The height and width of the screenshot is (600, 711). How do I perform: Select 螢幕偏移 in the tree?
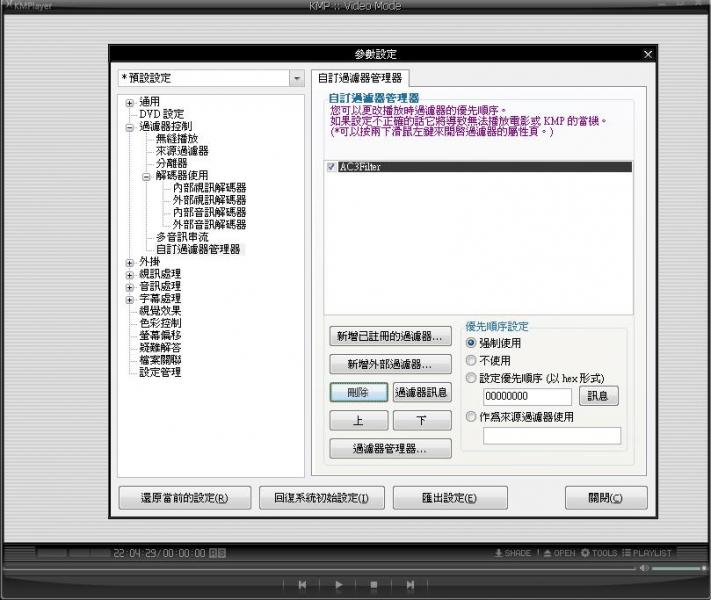click(x=160, y=335)
